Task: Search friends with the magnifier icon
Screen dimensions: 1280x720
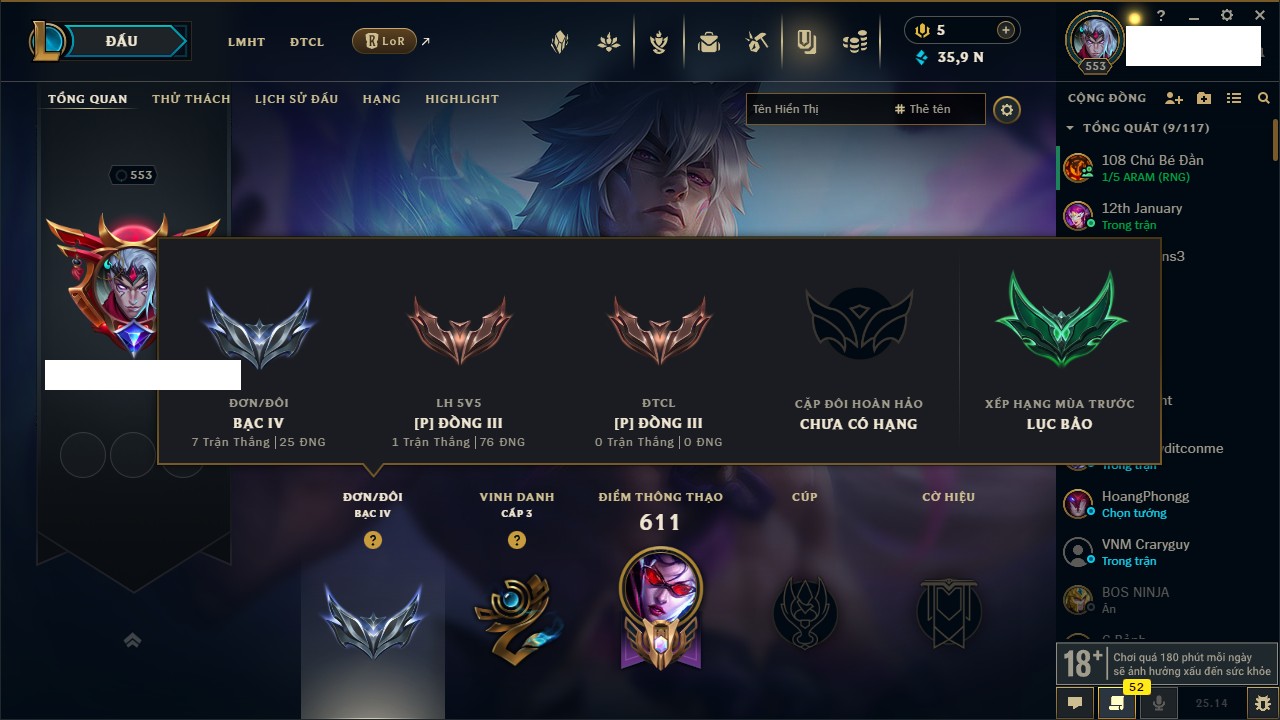Action: click(x=1264, y=98)
